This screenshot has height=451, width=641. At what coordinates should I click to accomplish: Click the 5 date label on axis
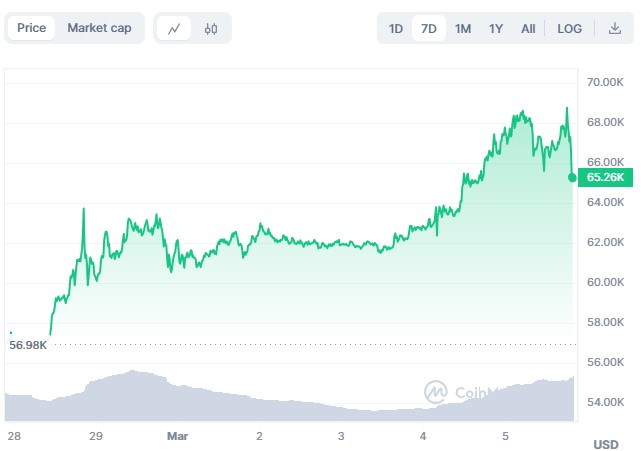(506, 436)
